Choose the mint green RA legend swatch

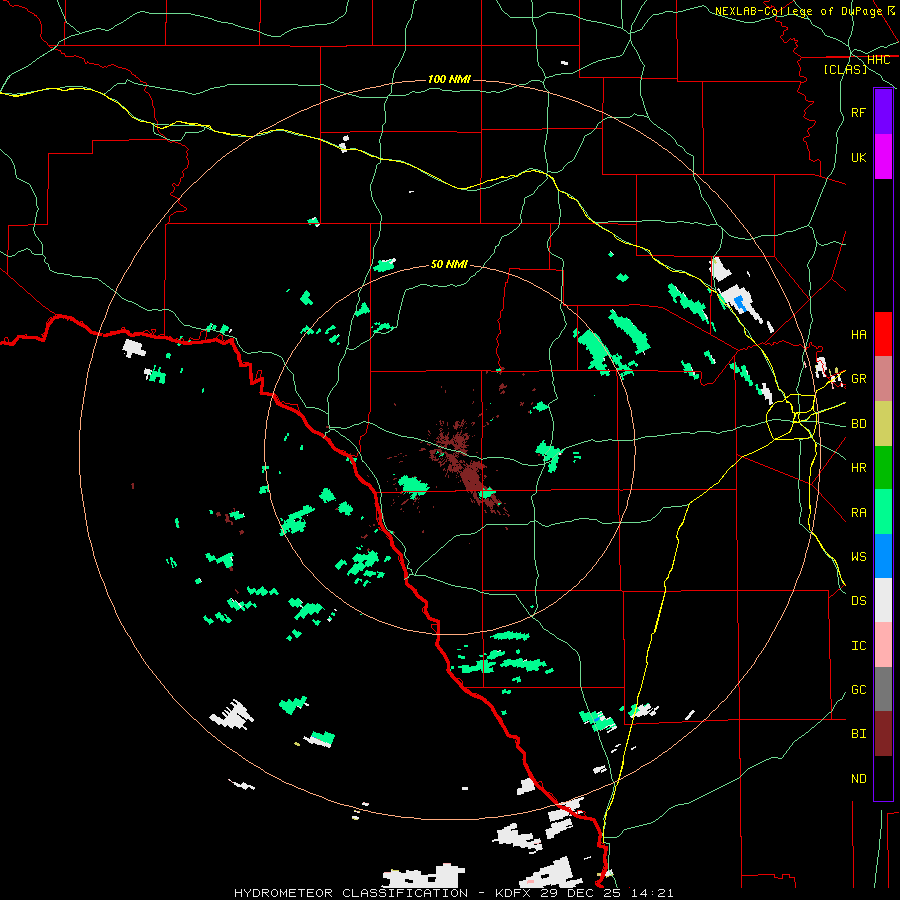[x=883, y=512]
